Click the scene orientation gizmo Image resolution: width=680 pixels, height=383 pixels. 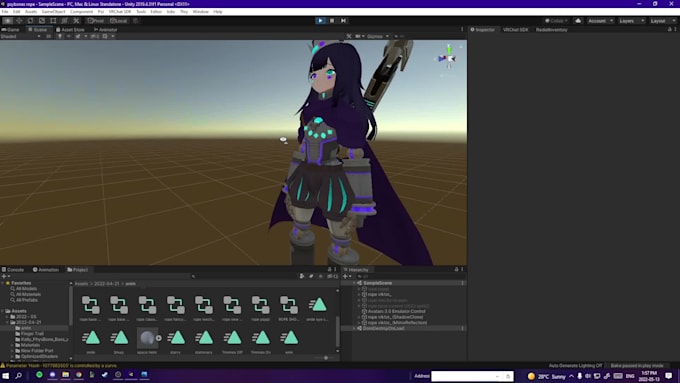point(448,58)
